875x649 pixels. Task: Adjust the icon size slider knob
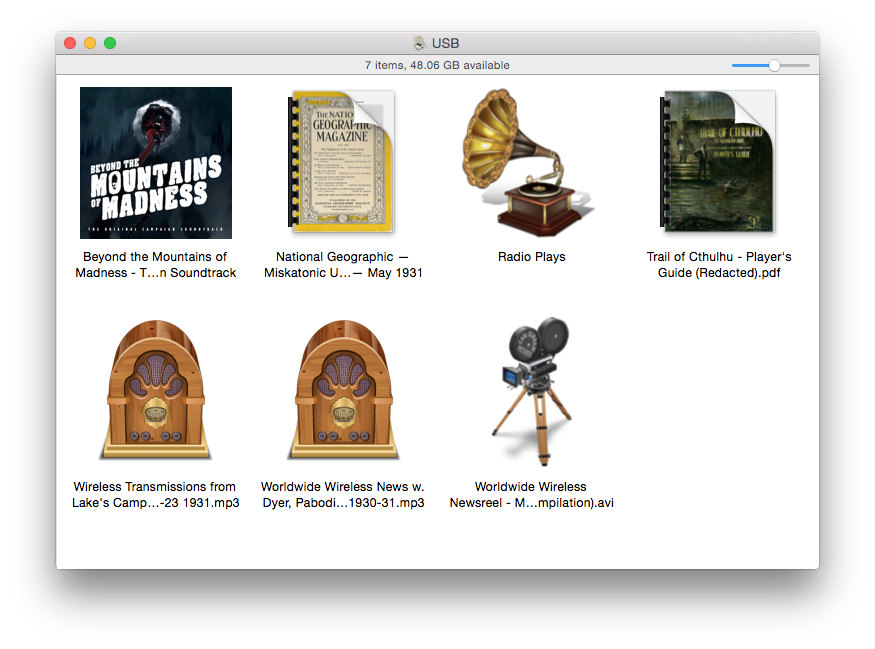[774, 65]
